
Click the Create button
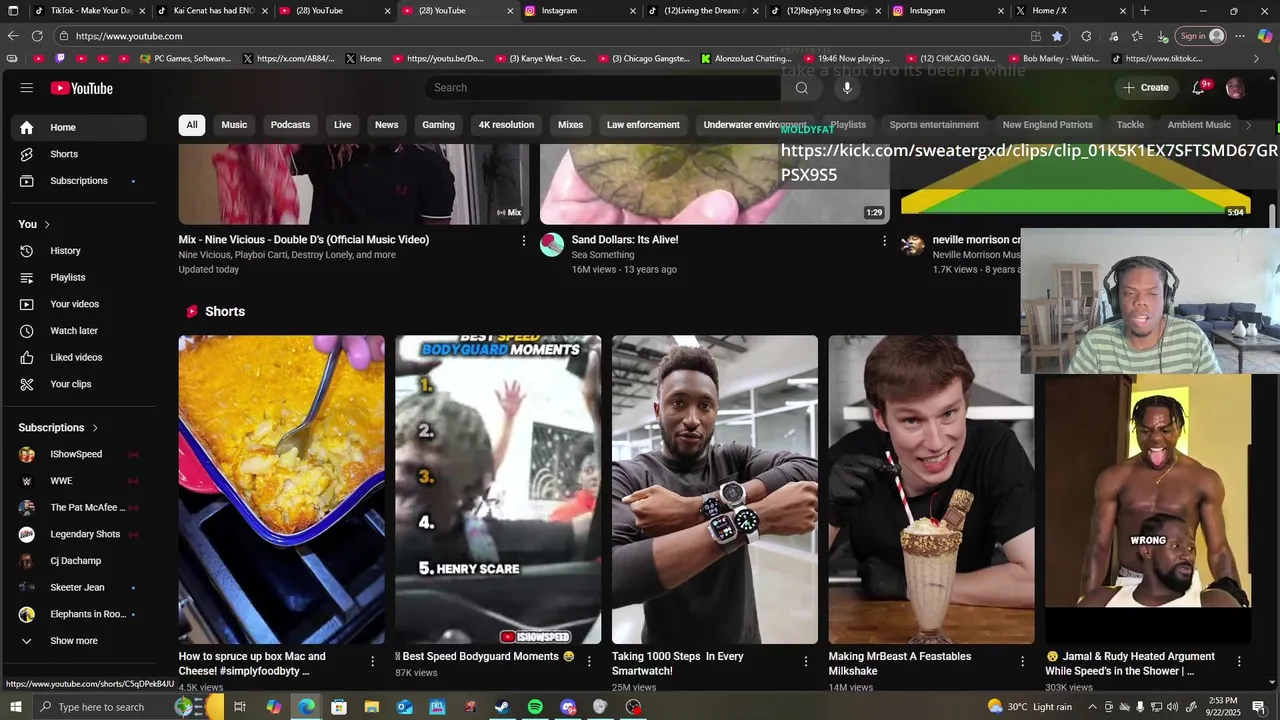coord(1145,88)
